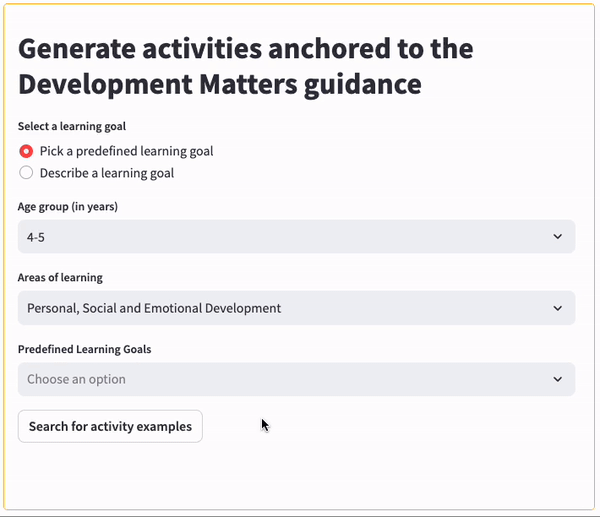Select the 'Pick a predefined learning goal' radio button
Image resolution: width=600 pixels, height=517 pixels.
(26, 151)
